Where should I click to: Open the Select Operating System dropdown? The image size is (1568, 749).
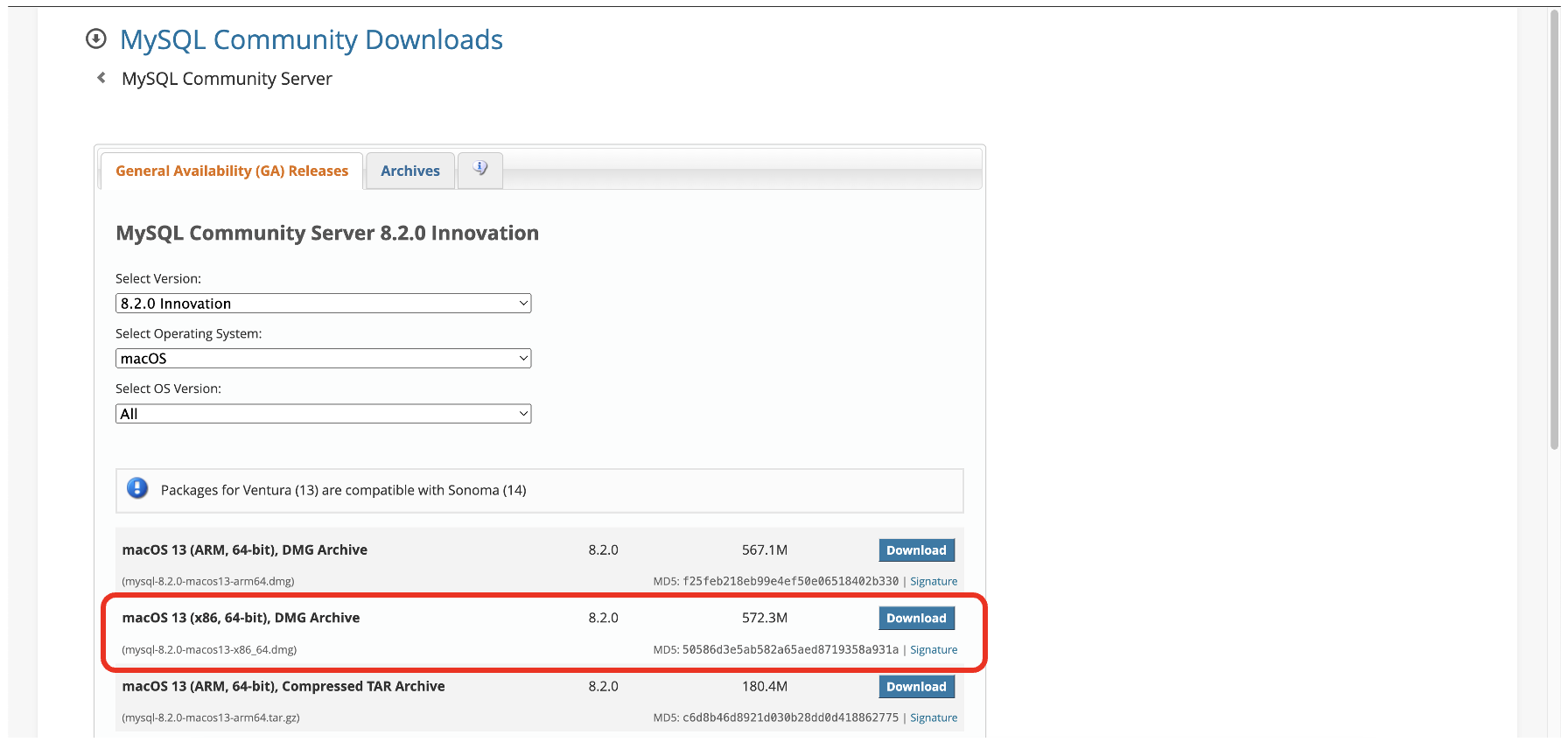324,359
